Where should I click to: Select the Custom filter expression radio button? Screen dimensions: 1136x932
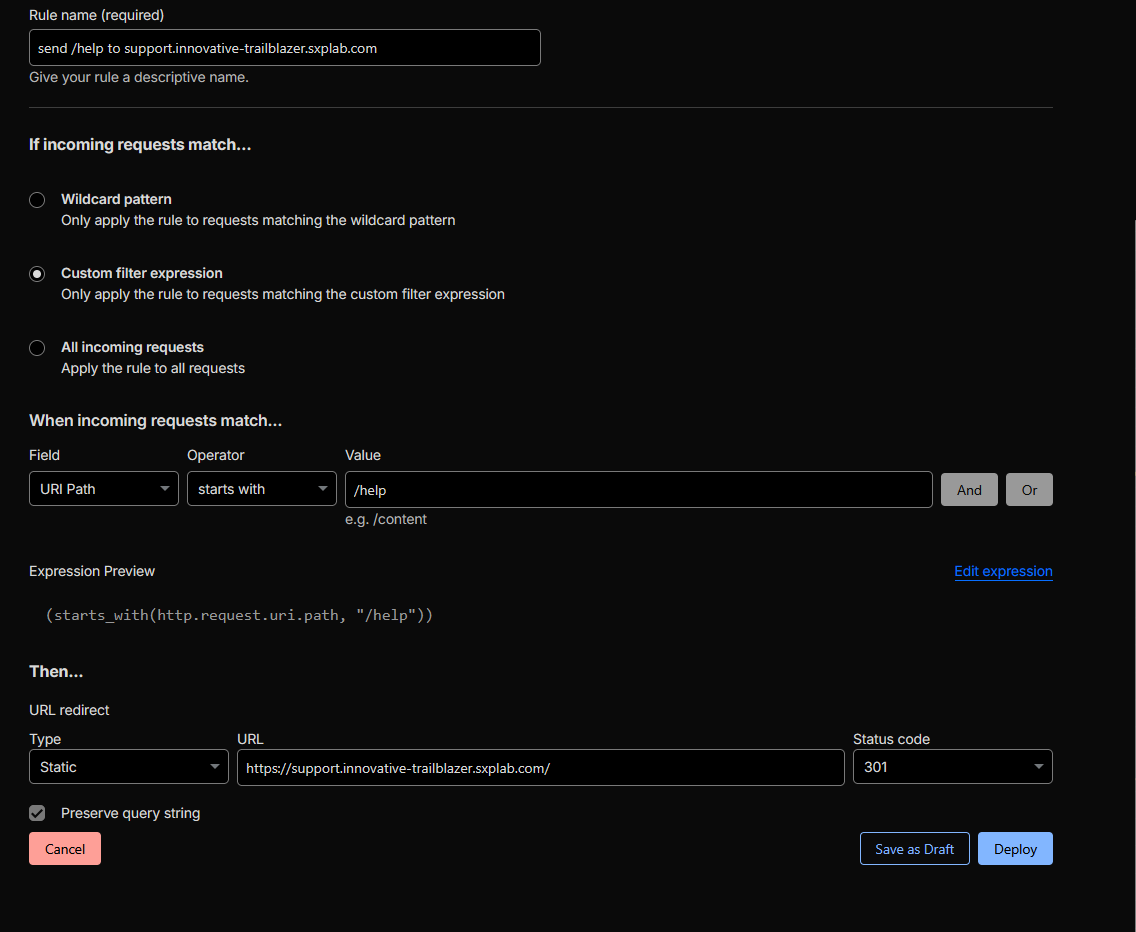click(x=37, y=274)
